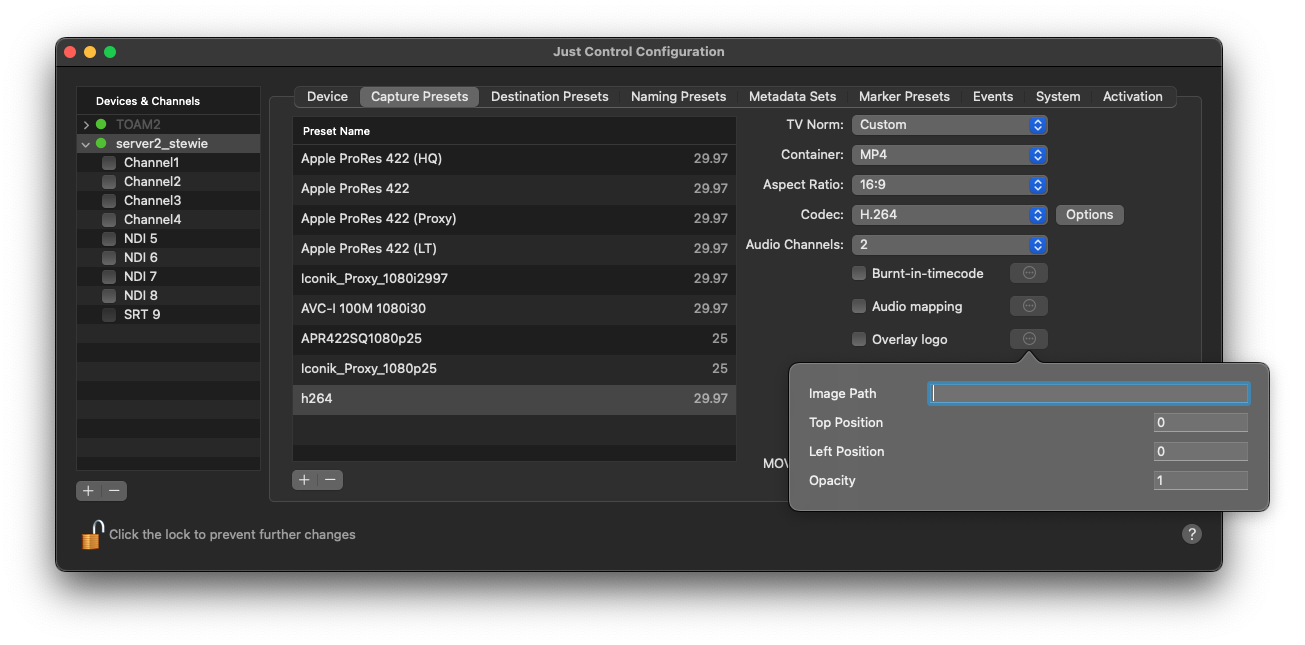Select server2_stewie in device list

[168, 144]
